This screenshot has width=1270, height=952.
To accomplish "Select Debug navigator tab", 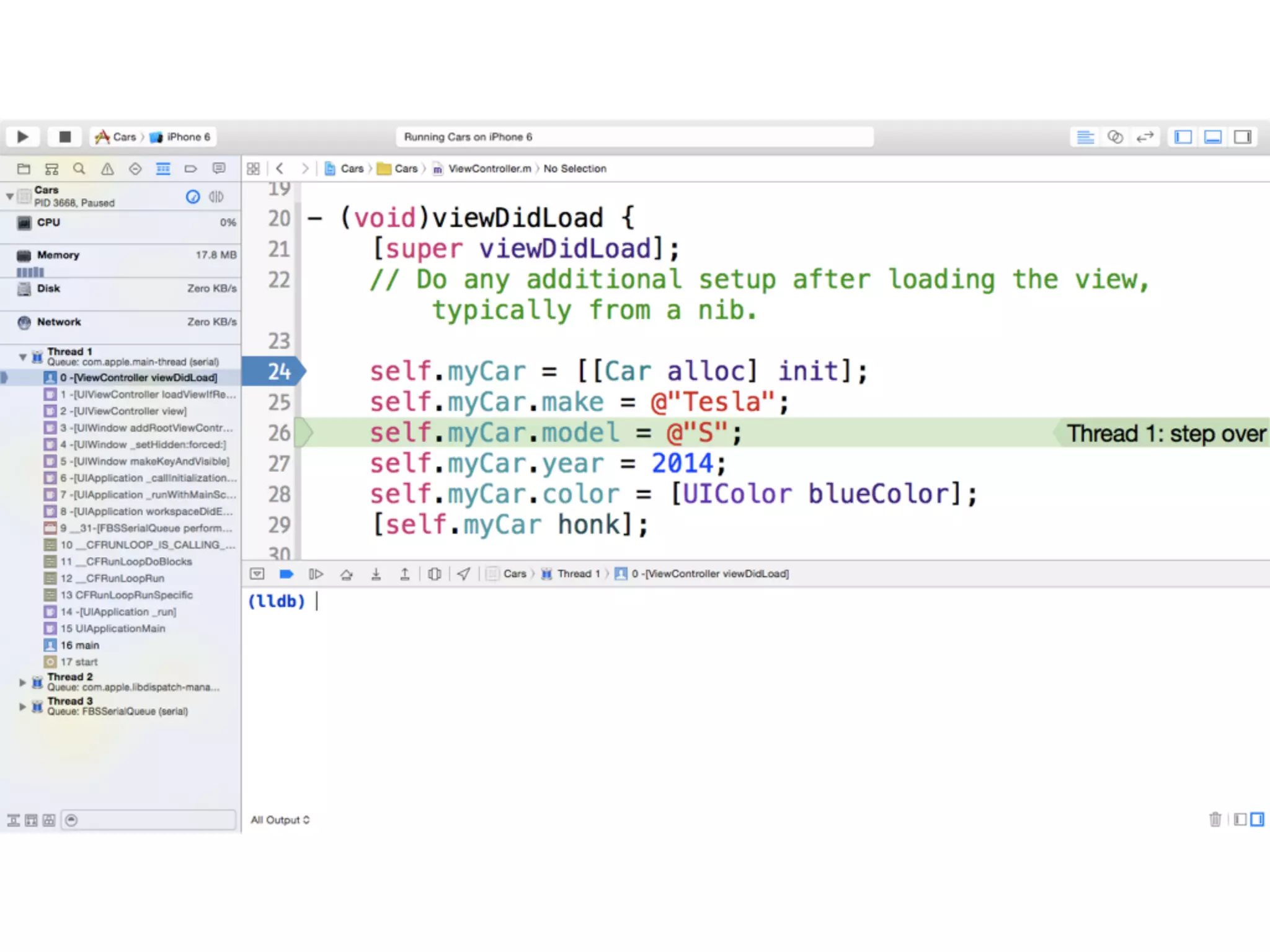I will tap(163, 169).
